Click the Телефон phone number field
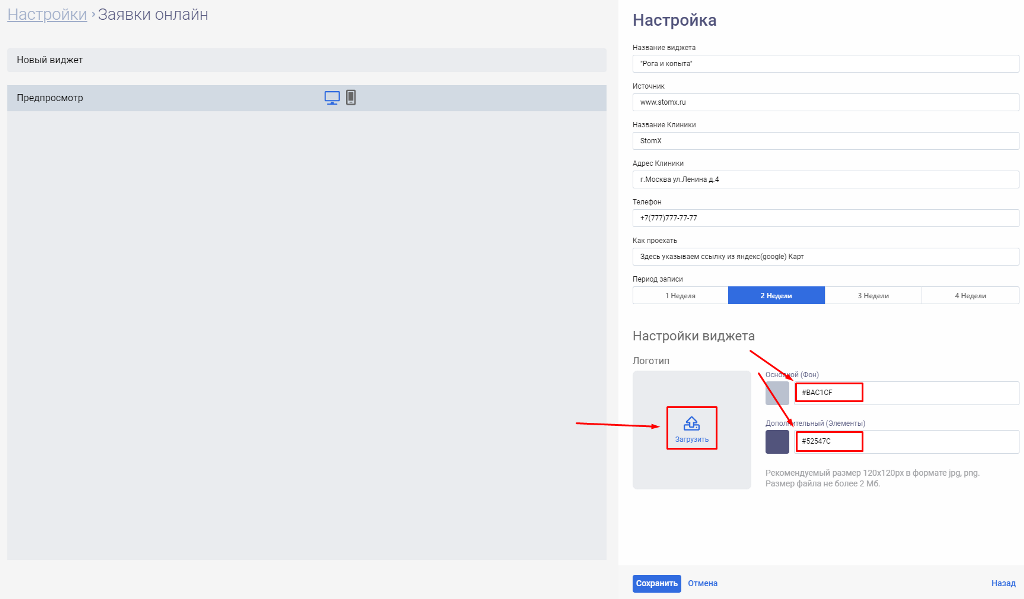Viewport: 1024px width, 599px height. [825, 218]
